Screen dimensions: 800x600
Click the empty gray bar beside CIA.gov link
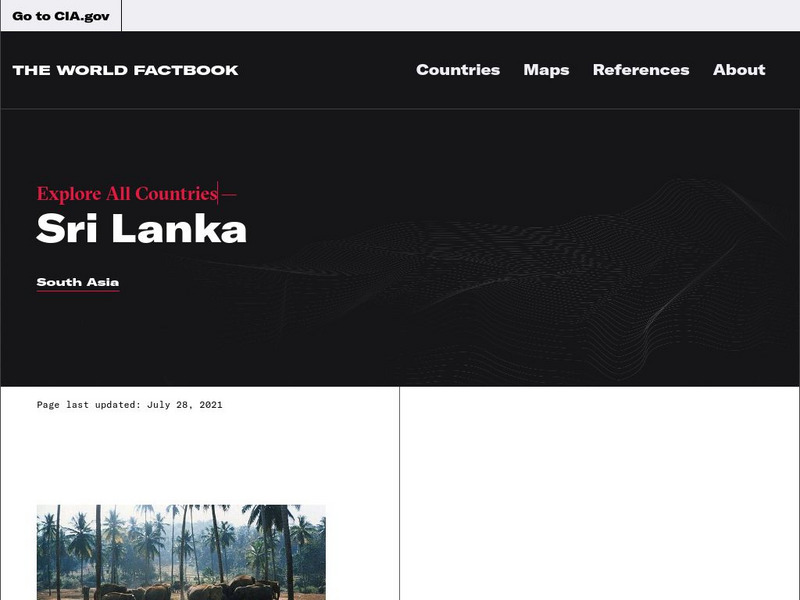(461, 15)
